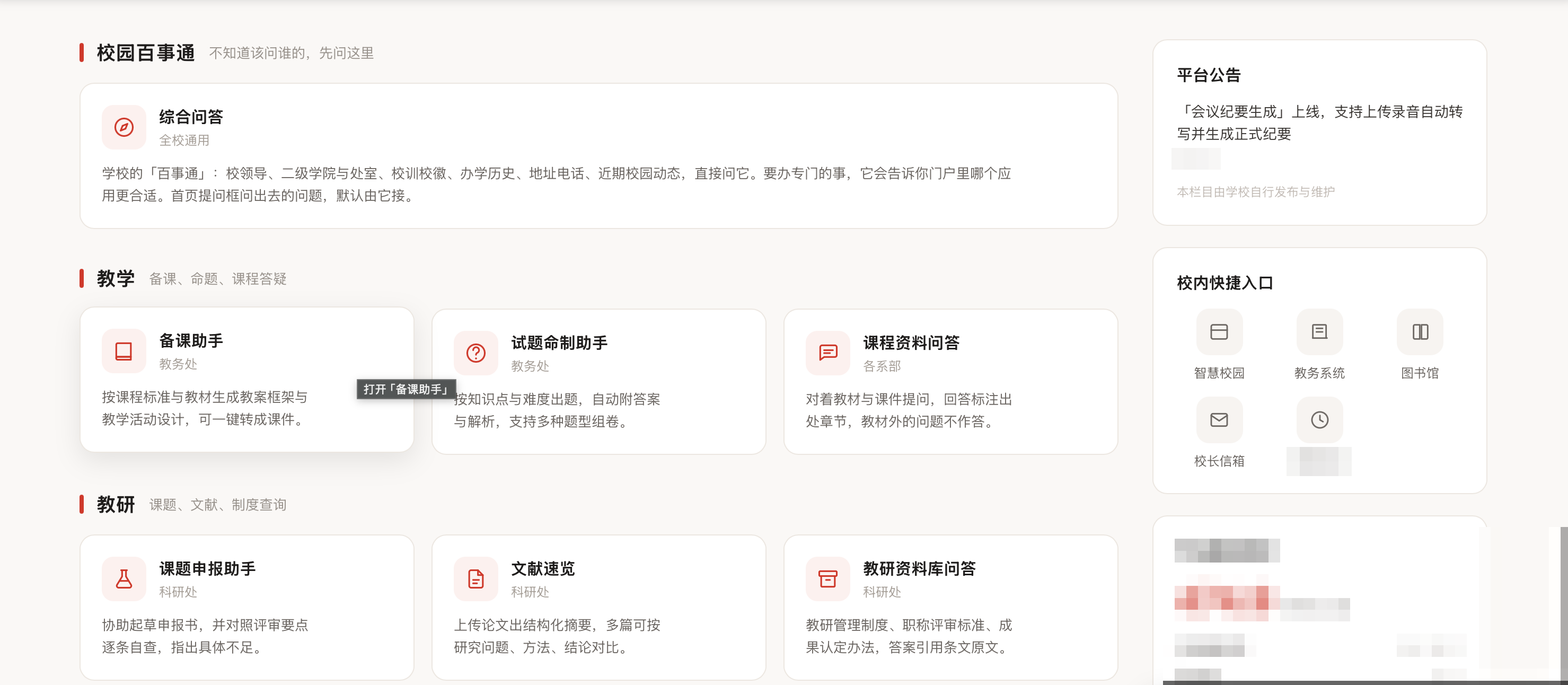Click the 课题申报助手 flask icon
Image resolution: width=1568 pixels, height=685 pixels.
[x=124, y=579]
